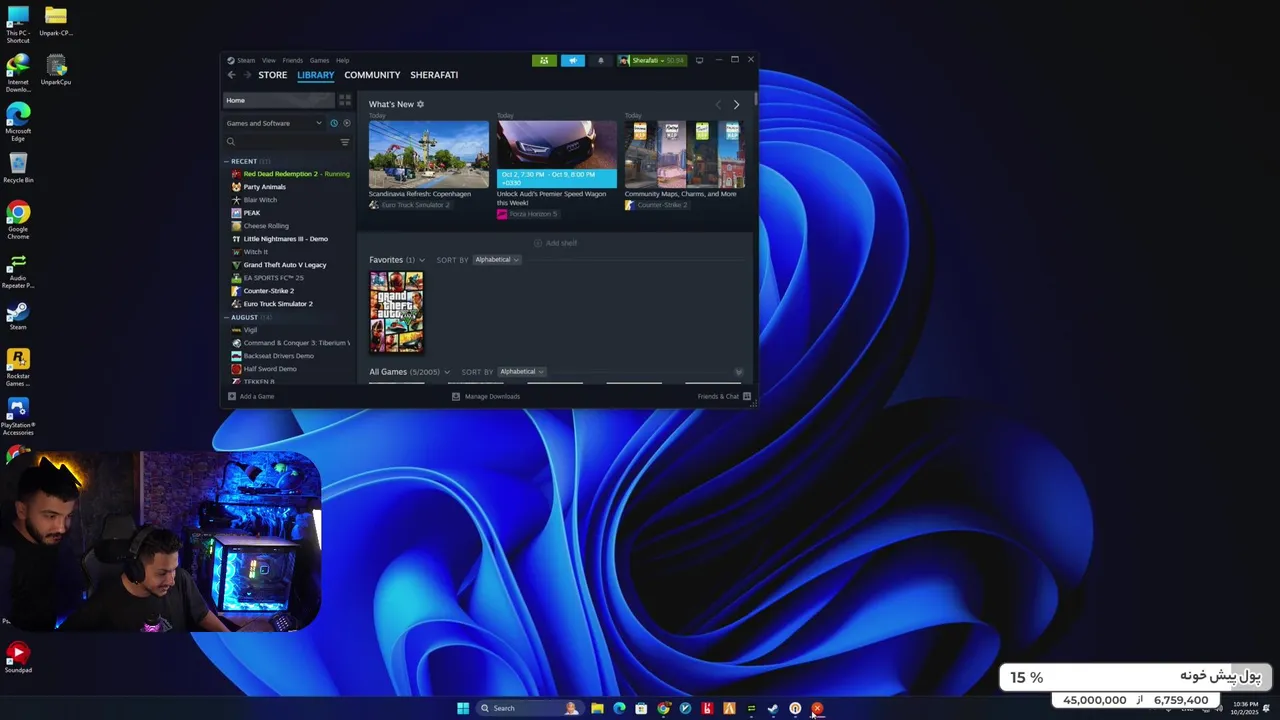
Task: Click the Add a Game plus icon
Action: click(232, 396)
